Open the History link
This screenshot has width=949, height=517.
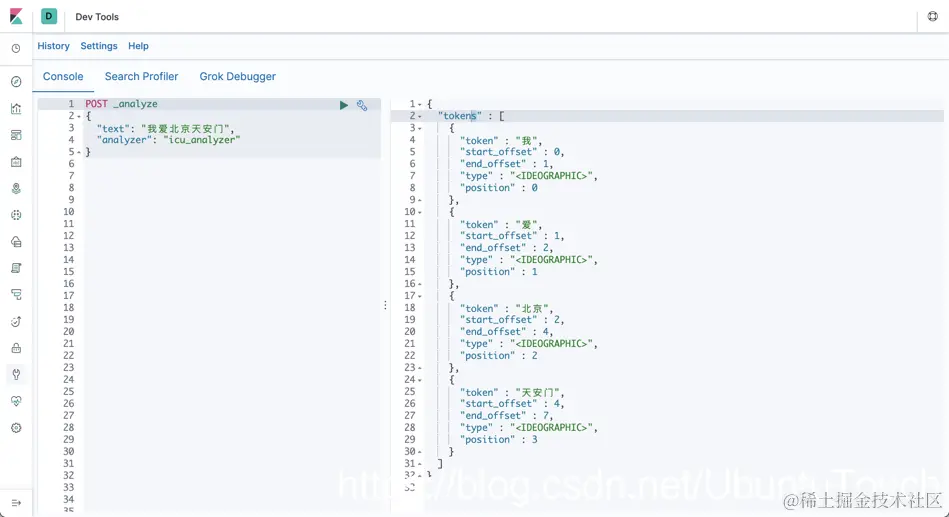[53, 46]
